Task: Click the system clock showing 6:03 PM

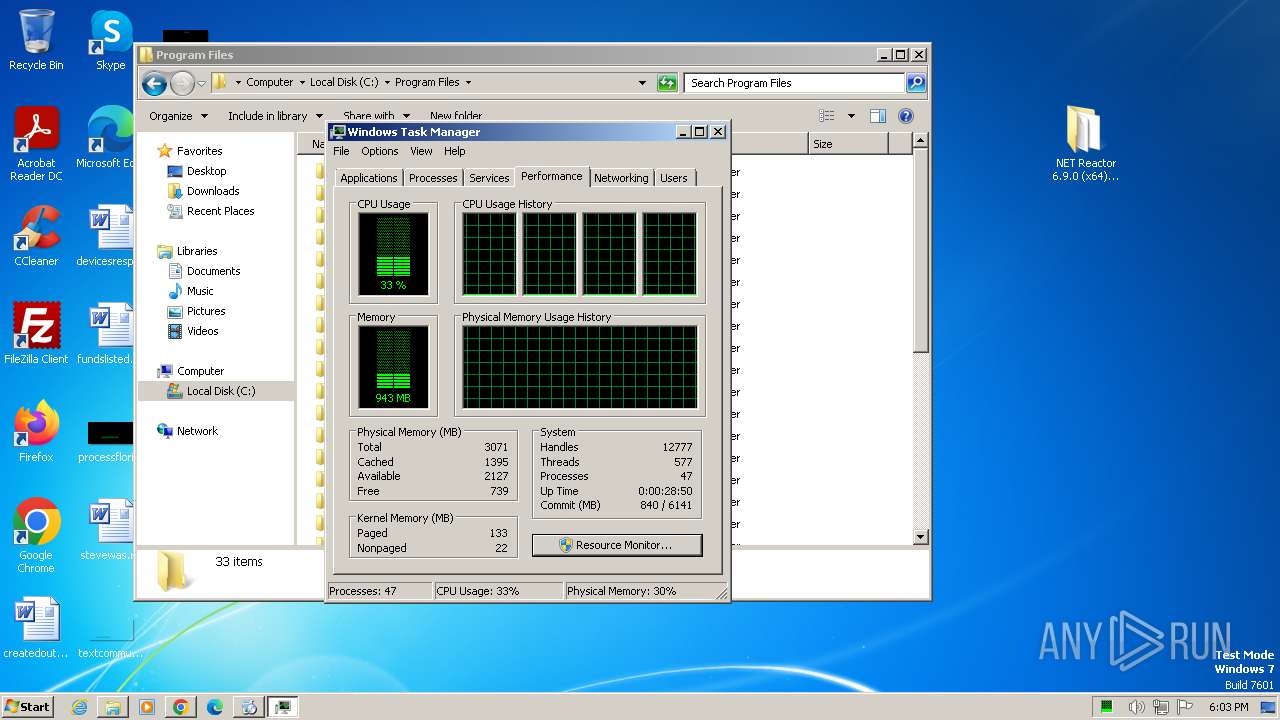Action: click(1228, 707)
